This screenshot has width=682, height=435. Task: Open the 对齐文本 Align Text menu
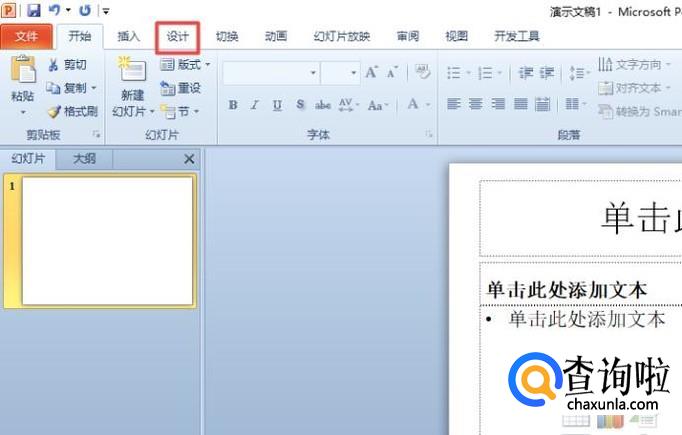tap(634, 88)
